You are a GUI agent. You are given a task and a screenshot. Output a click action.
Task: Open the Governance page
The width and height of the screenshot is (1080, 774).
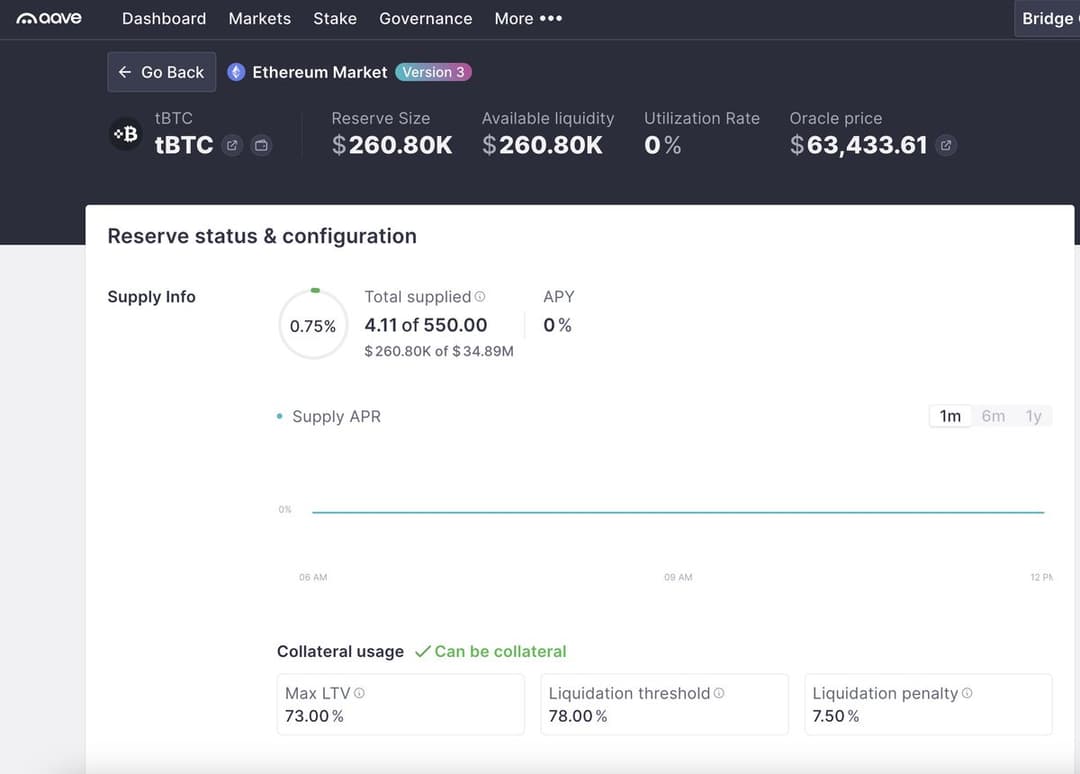[x=426, y=19]
